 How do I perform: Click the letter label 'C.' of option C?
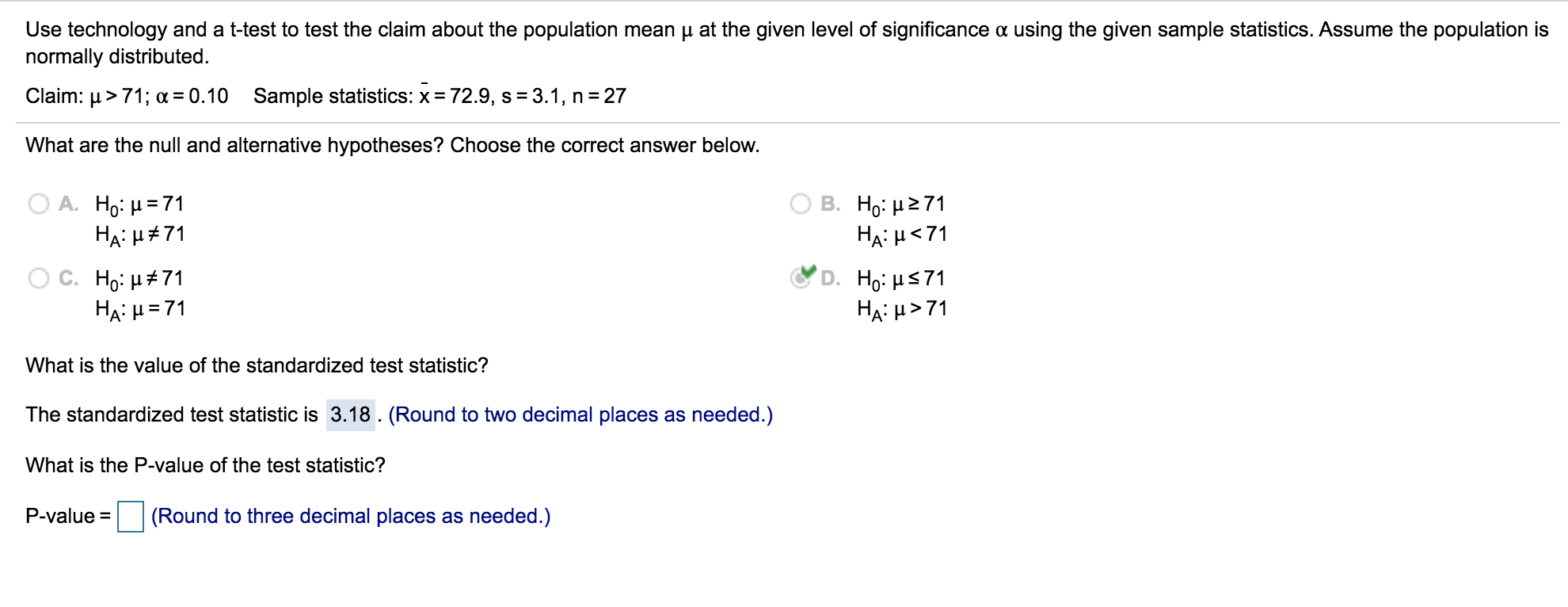pos(69,278)
